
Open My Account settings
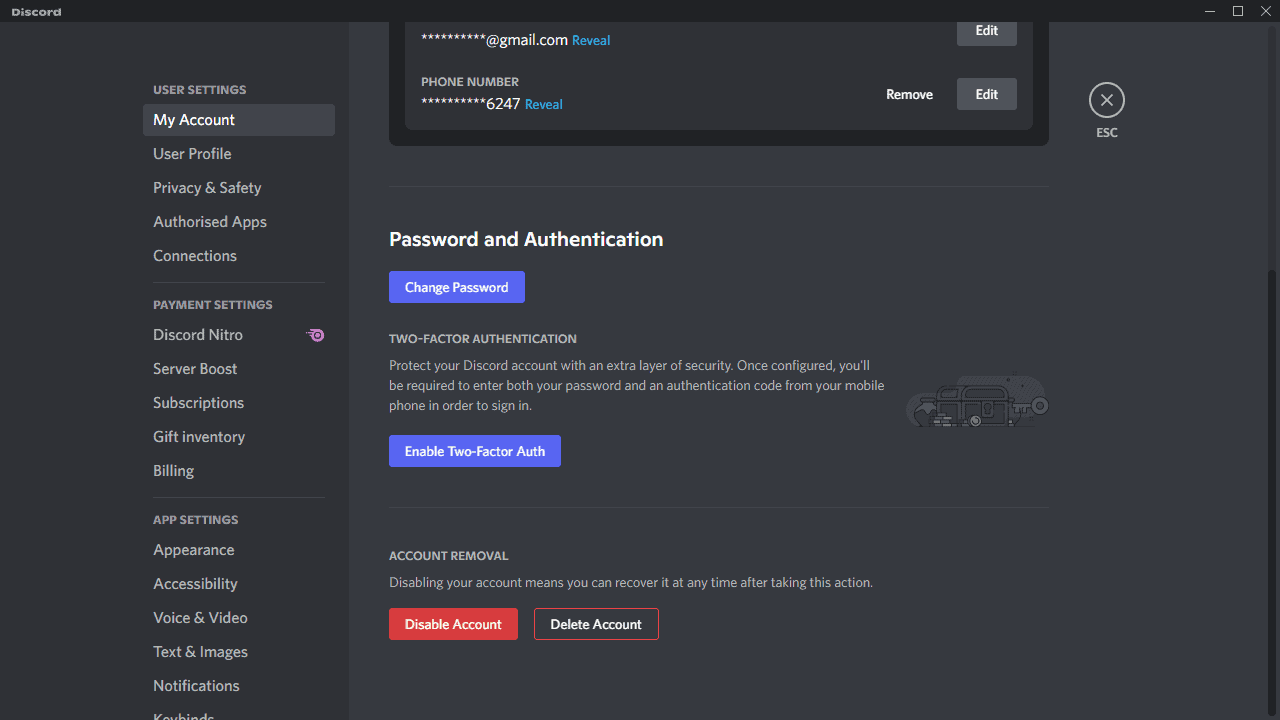[238, 120]
